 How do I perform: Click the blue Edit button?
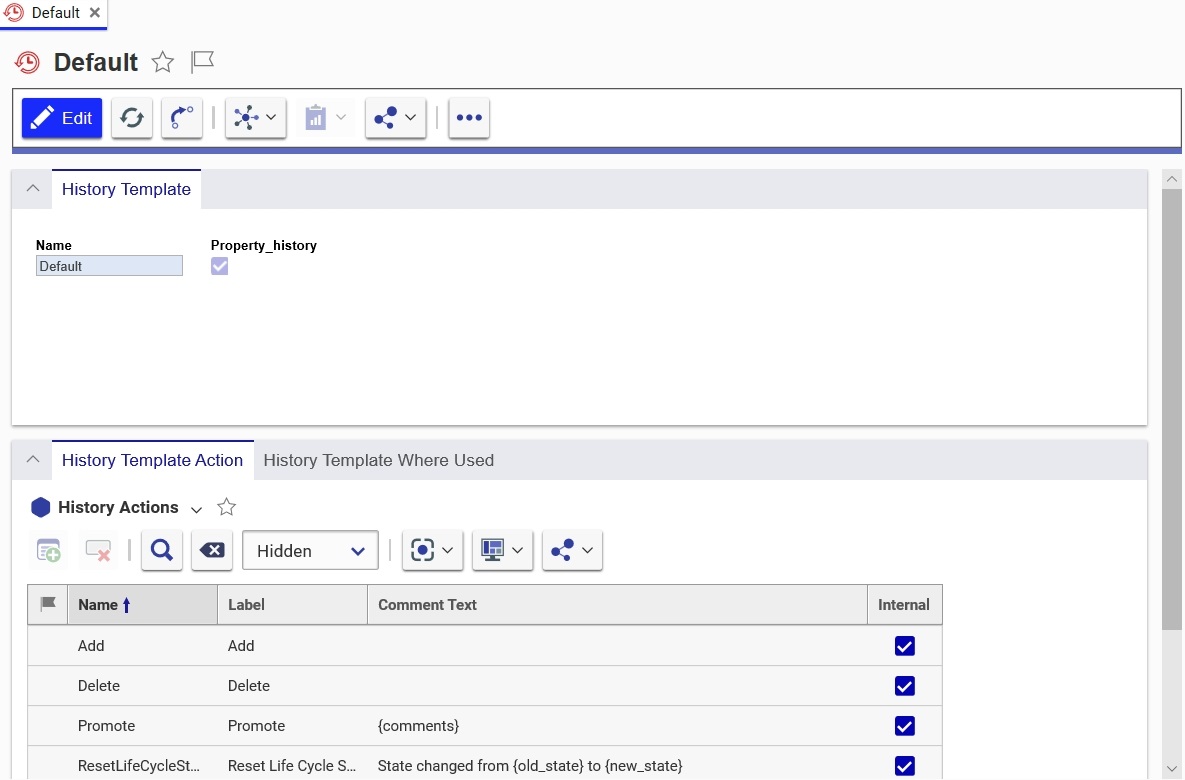pyautogui.click(x=62, y=118)
